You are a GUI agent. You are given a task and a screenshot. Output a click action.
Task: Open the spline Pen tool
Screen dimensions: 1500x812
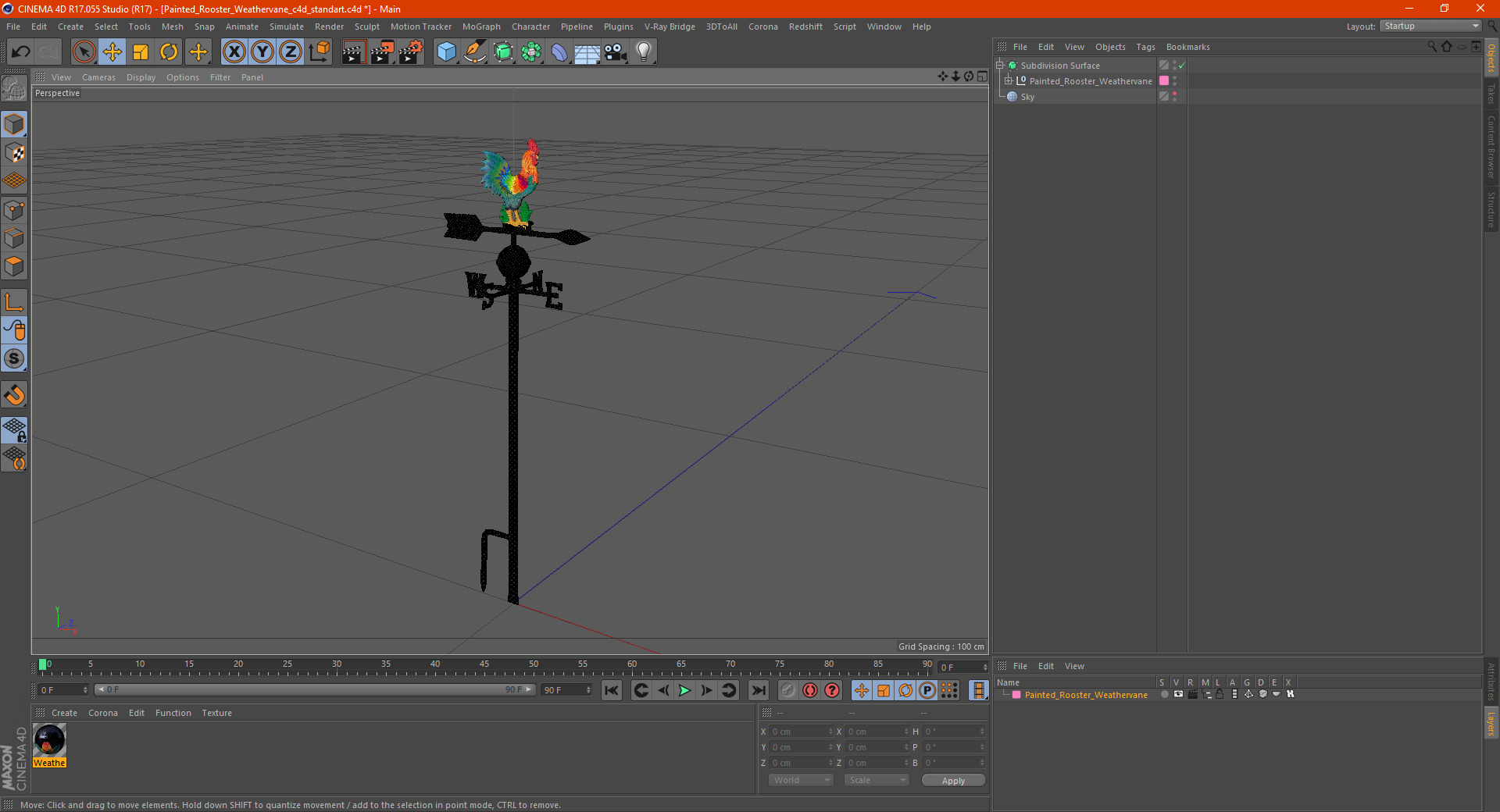click(475, 52)
